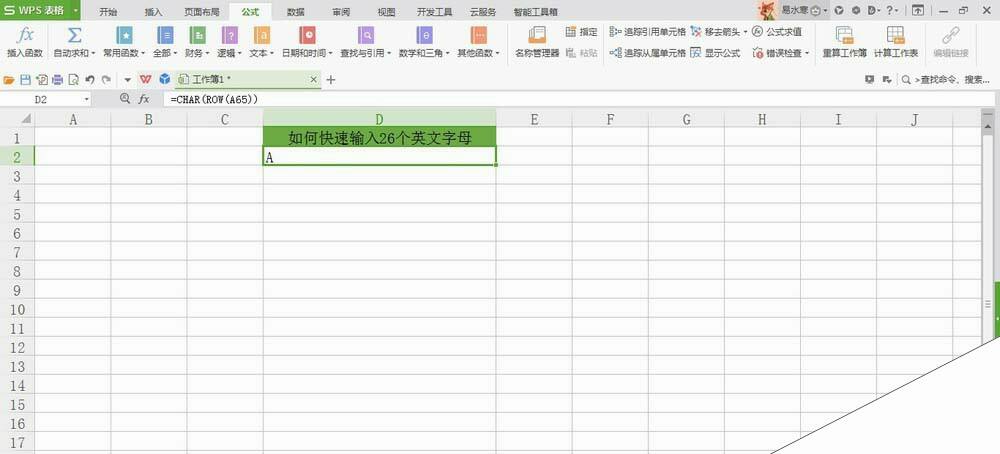1000x454 pixels.
Task: Open the Name Manager (名称管理器)
Action: (537, 41)
